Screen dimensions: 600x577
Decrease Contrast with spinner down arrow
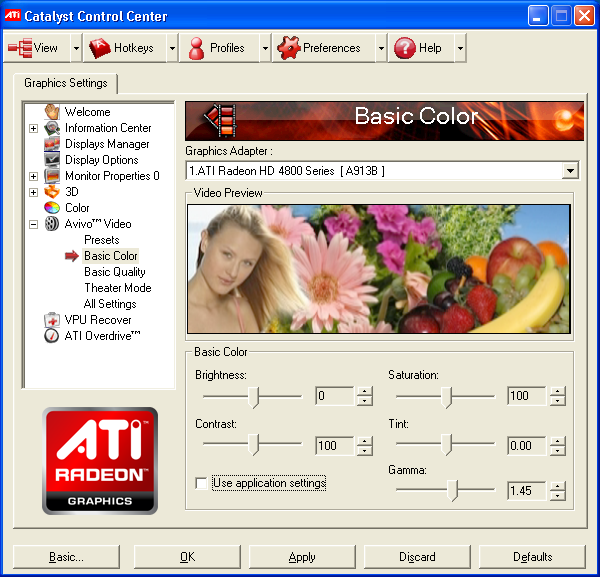365,451
